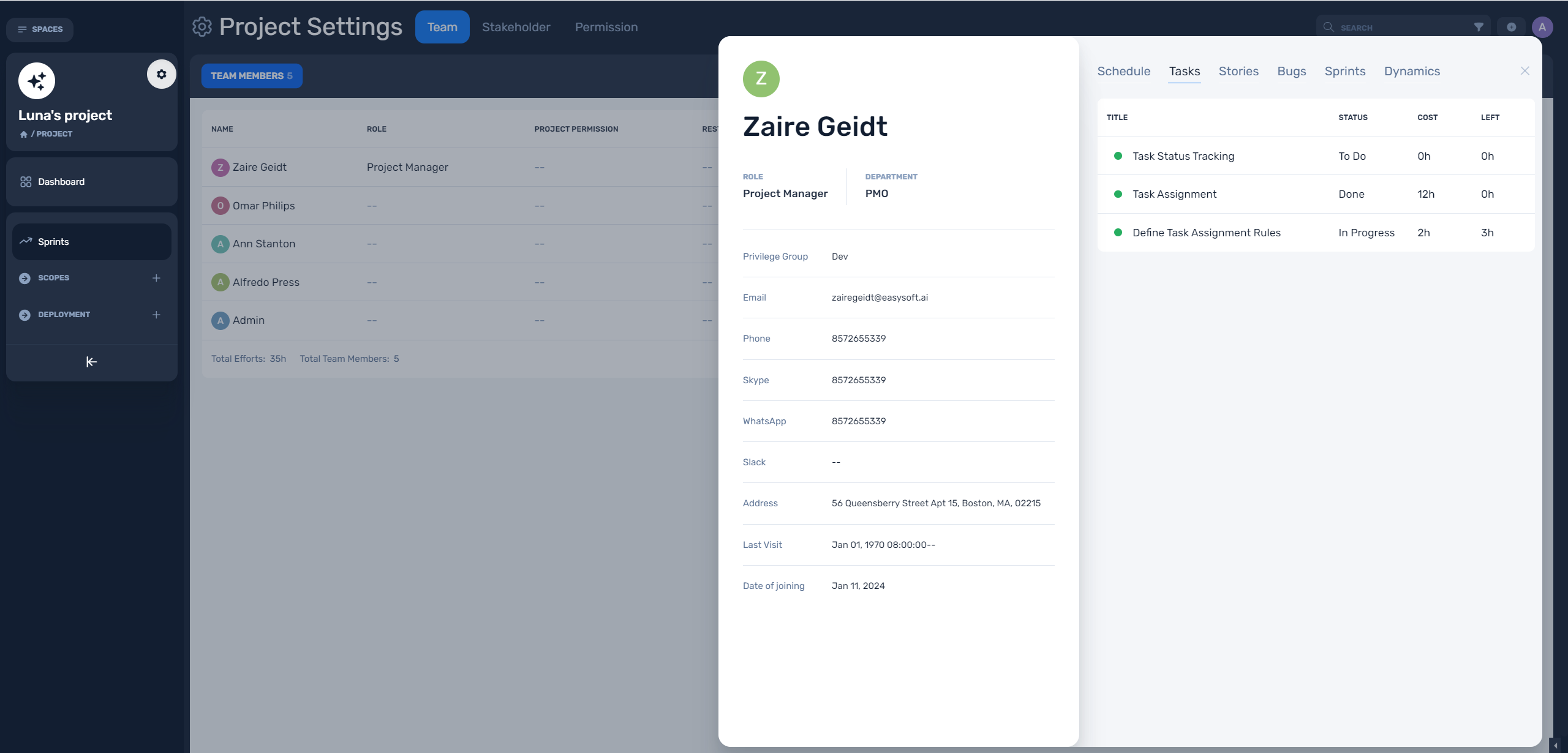Click Luna's project sparkle logo
1568x753 pixels.
tap(37, 81)
